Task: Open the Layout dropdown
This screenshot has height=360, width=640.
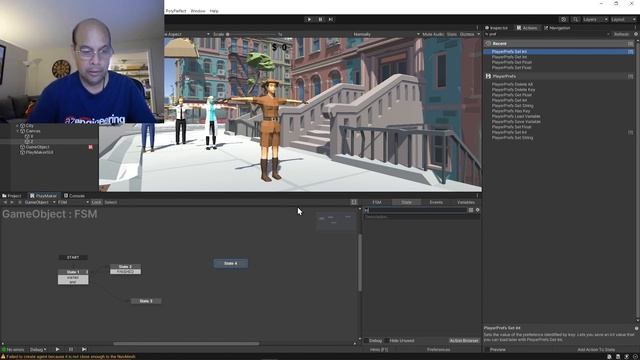Action: pos(623,19)
